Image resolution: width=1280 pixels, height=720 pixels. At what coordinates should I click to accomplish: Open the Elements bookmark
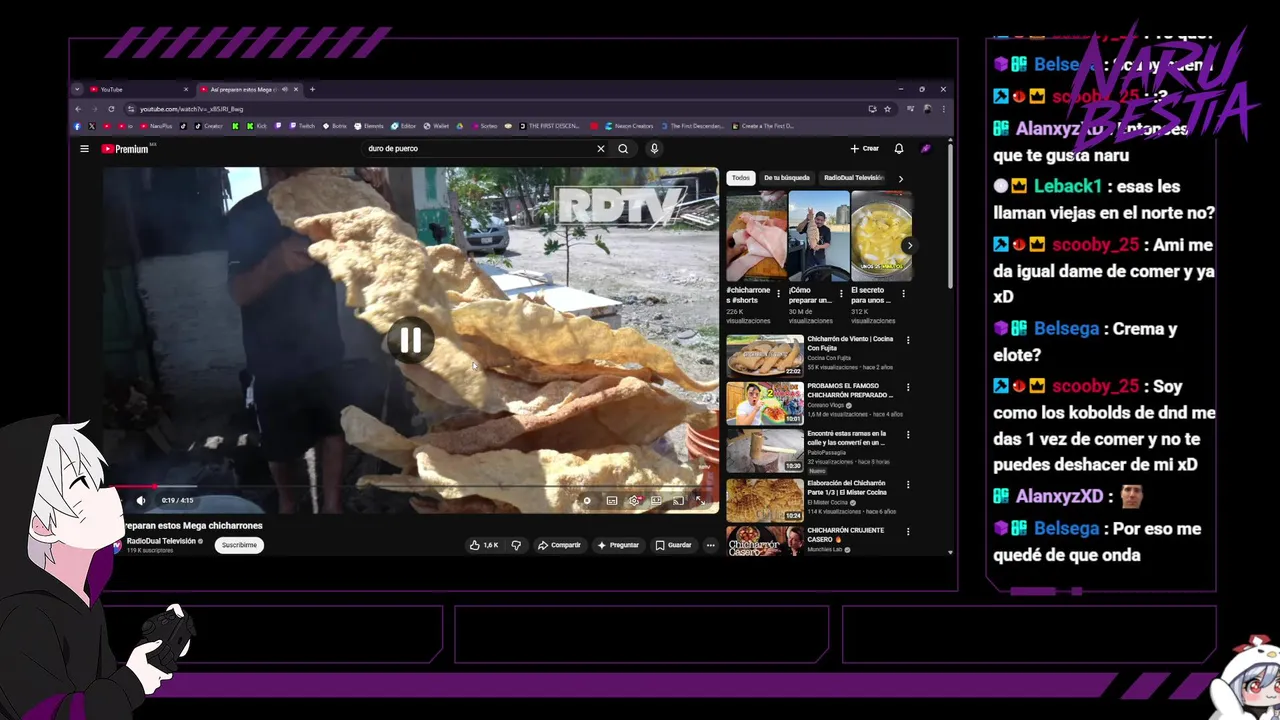tap(369, 126)
